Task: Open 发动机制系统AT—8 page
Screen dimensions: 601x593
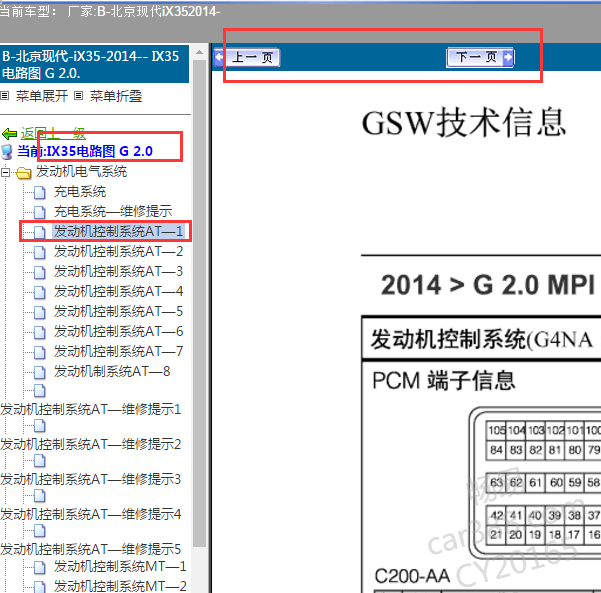Action: point(112,371)
